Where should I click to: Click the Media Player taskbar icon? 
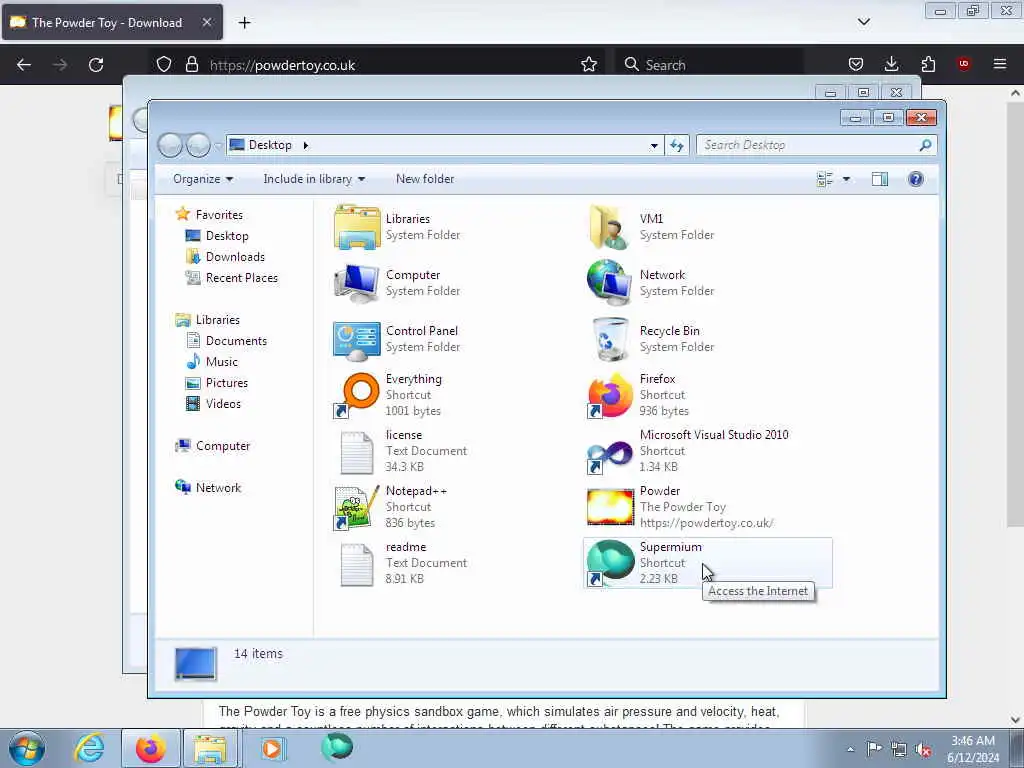click(272, 748)
